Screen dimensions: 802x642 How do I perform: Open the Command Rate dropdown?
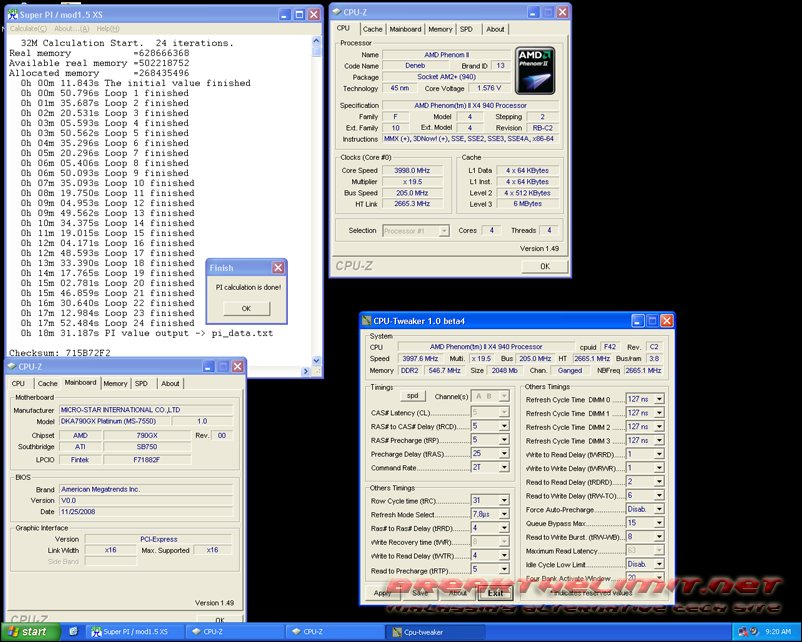[504, 467]
